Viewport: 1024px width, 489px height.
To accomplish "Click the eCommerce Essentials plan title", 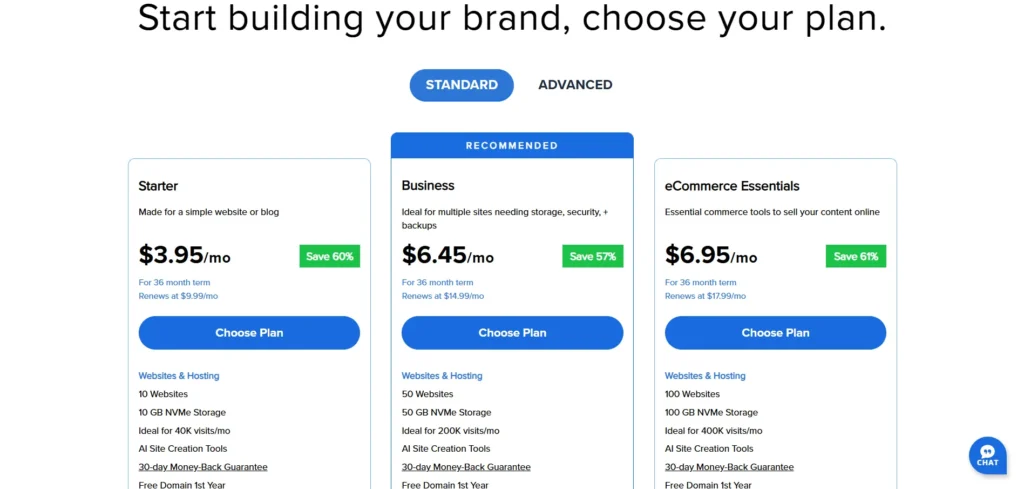I will pyautogui.click(x=732, y=186).
